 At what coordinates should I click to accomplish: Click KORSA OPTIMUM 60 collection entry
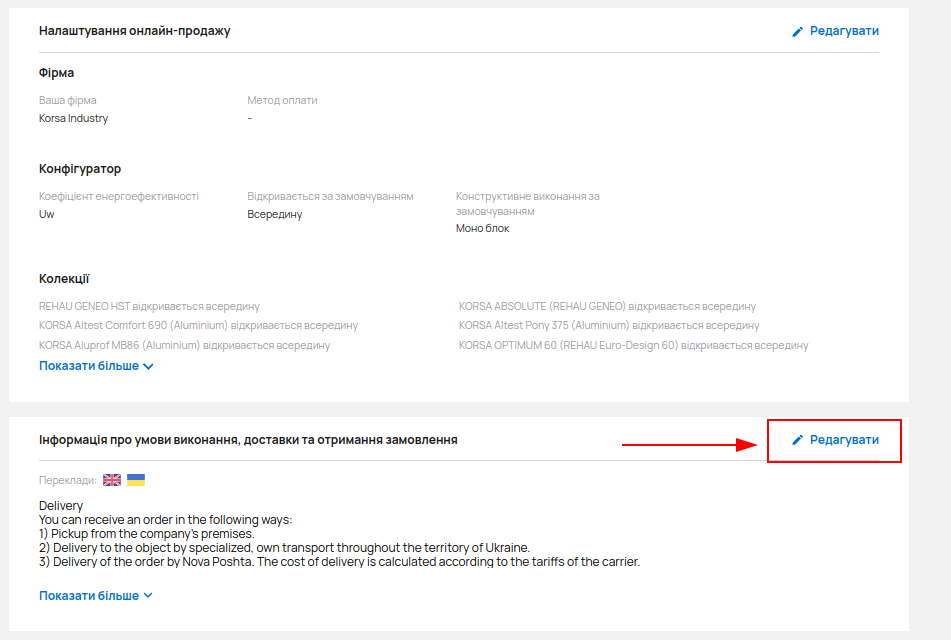pyautogui.click(x=633, y=345)
